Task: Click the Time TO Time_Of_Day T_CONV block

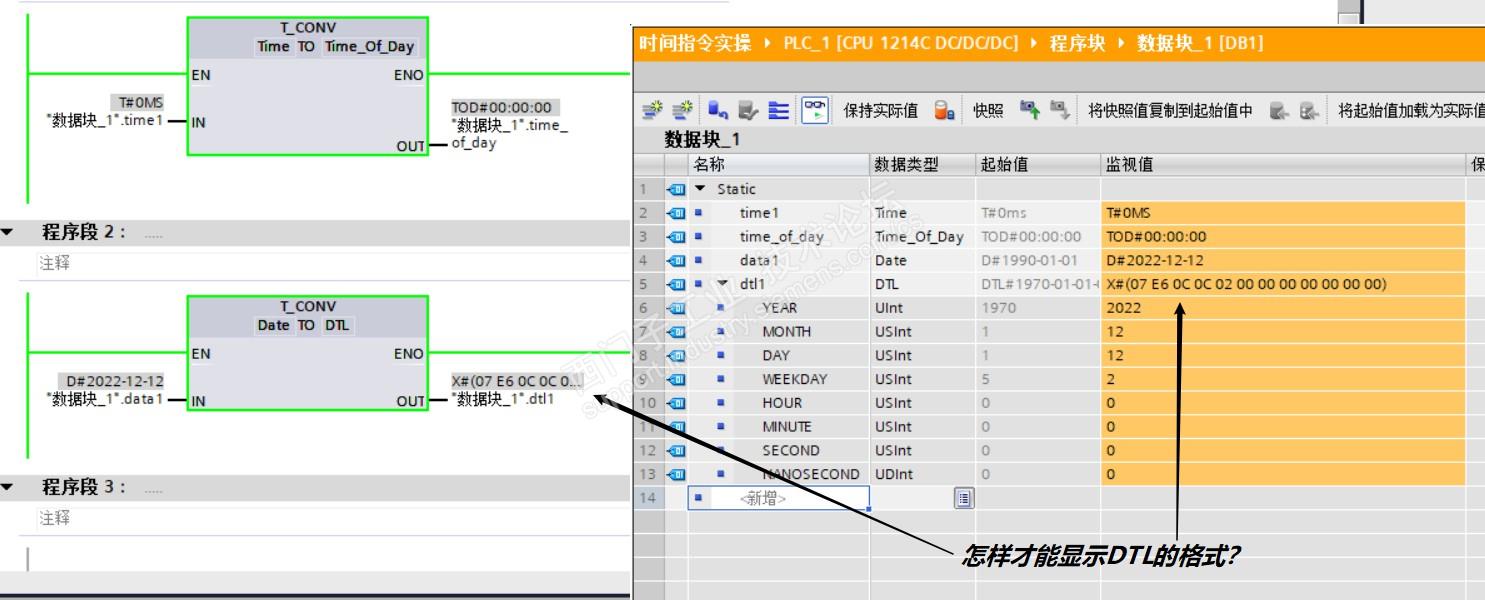Action: click(x=307, y=86)
